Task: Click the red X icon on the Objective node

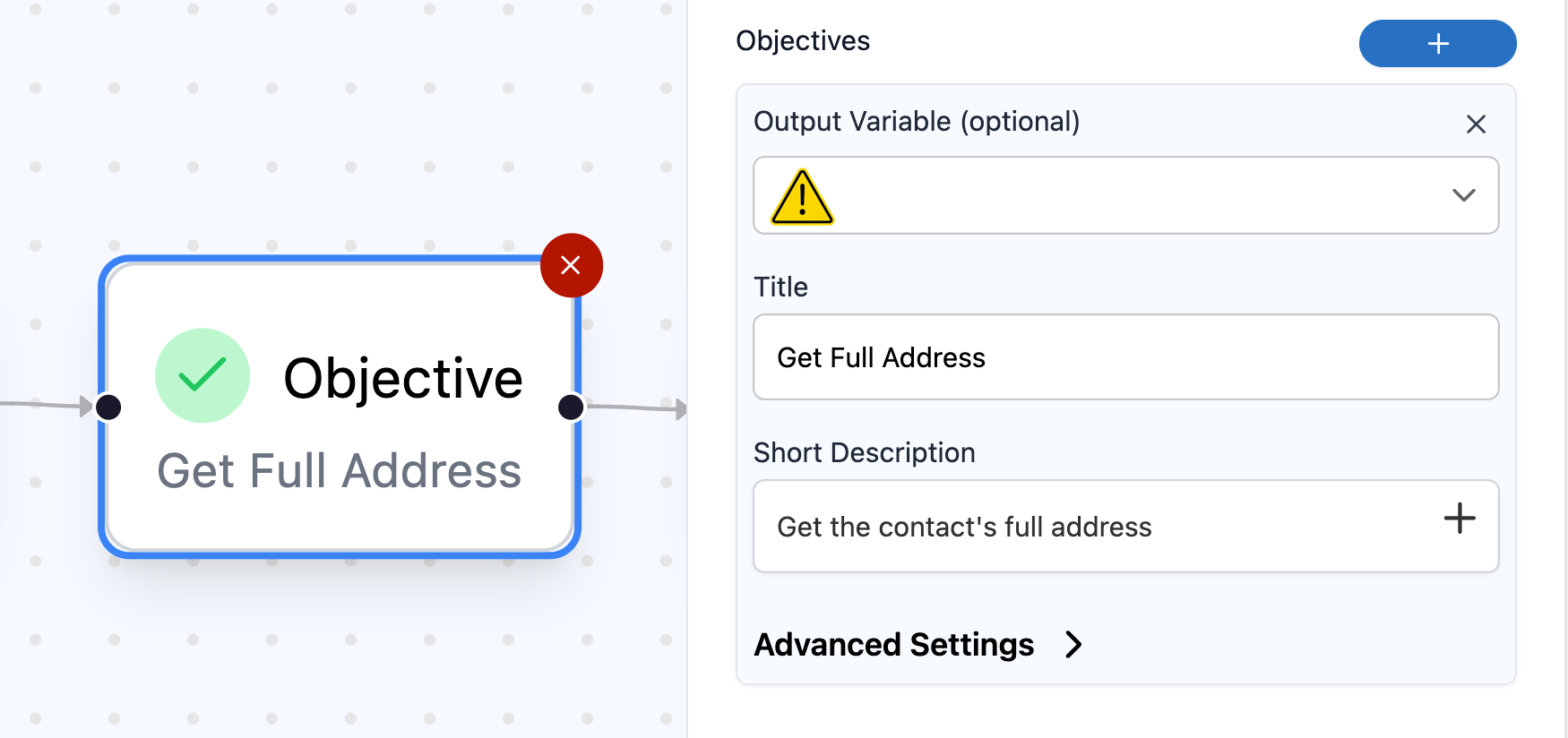Action: coord(572,264)
